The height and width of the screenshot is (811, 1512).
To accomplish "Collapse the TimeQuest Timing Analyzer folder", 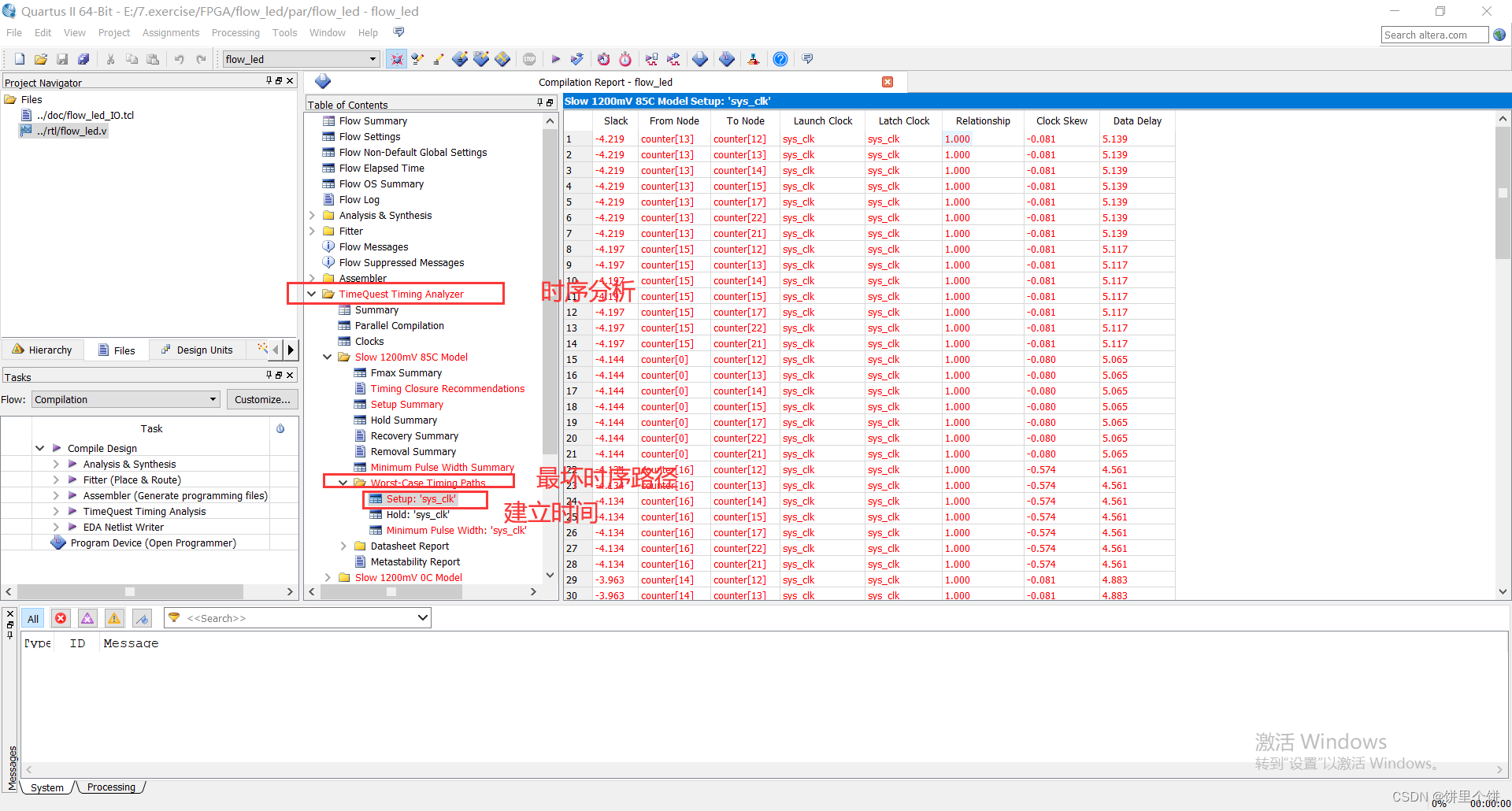I will pyautogui.click(x=312, y=294).
